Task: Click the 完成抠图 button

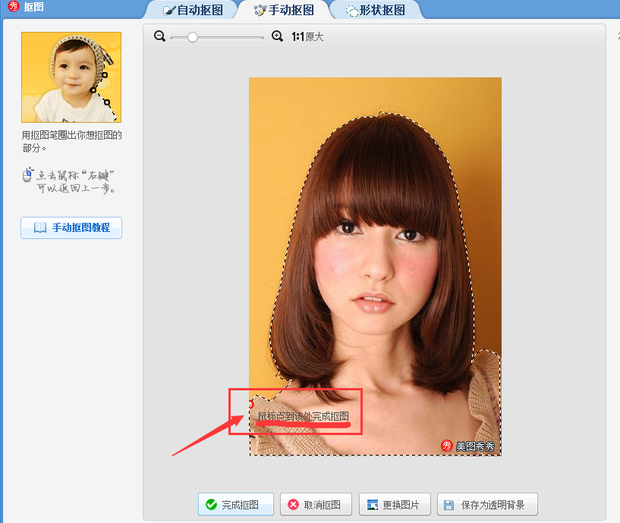Action: [x=236, y=504]
